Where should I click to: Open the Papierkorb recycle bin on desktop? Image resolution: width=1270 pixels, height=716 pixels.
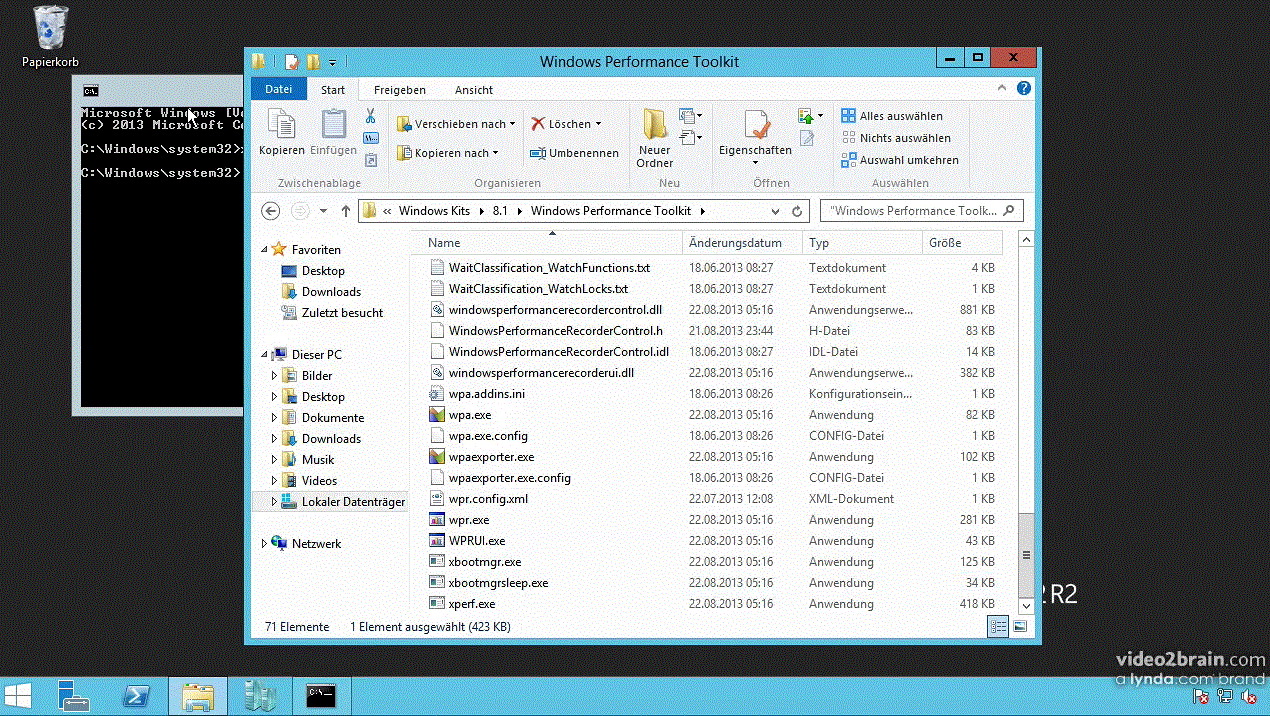click(51, 37)
